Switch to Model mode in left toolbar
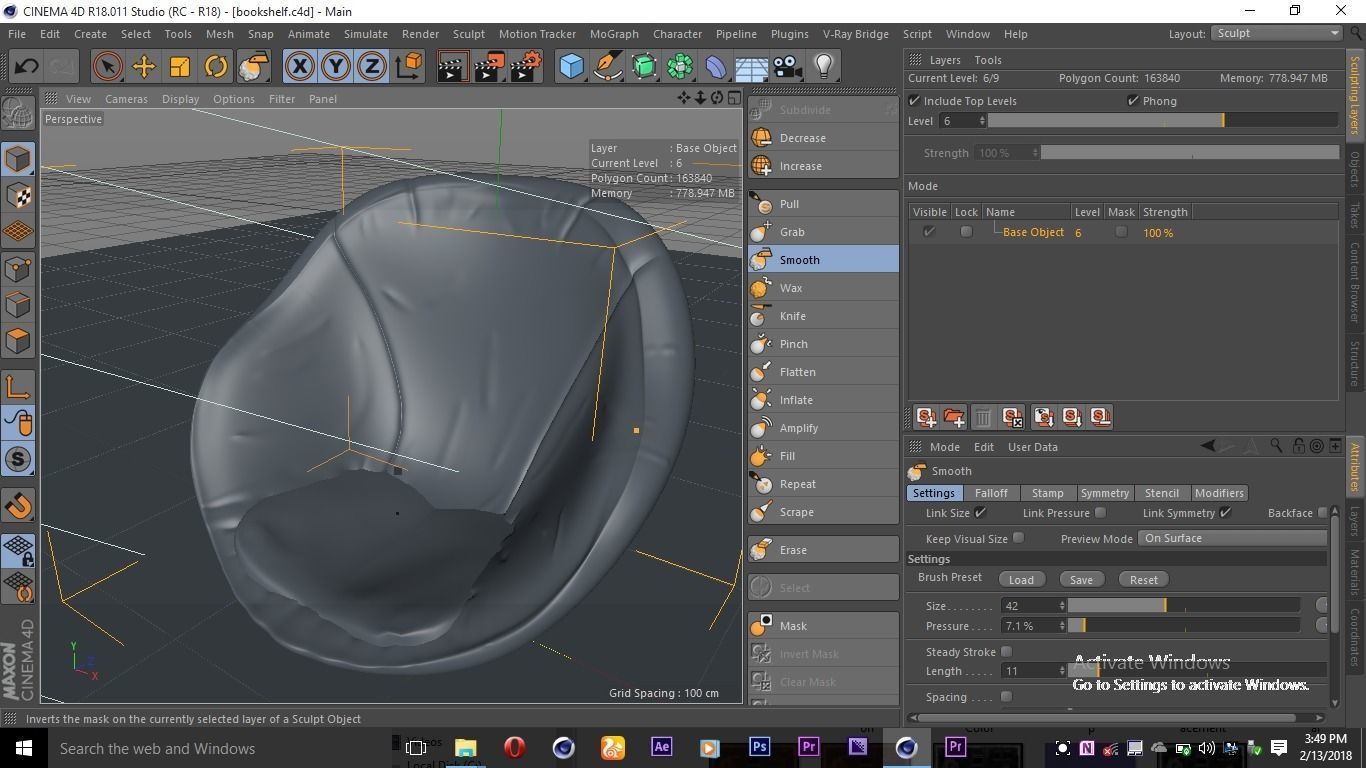Viewport: 1366px width, 768px height. tap(18, 159)
